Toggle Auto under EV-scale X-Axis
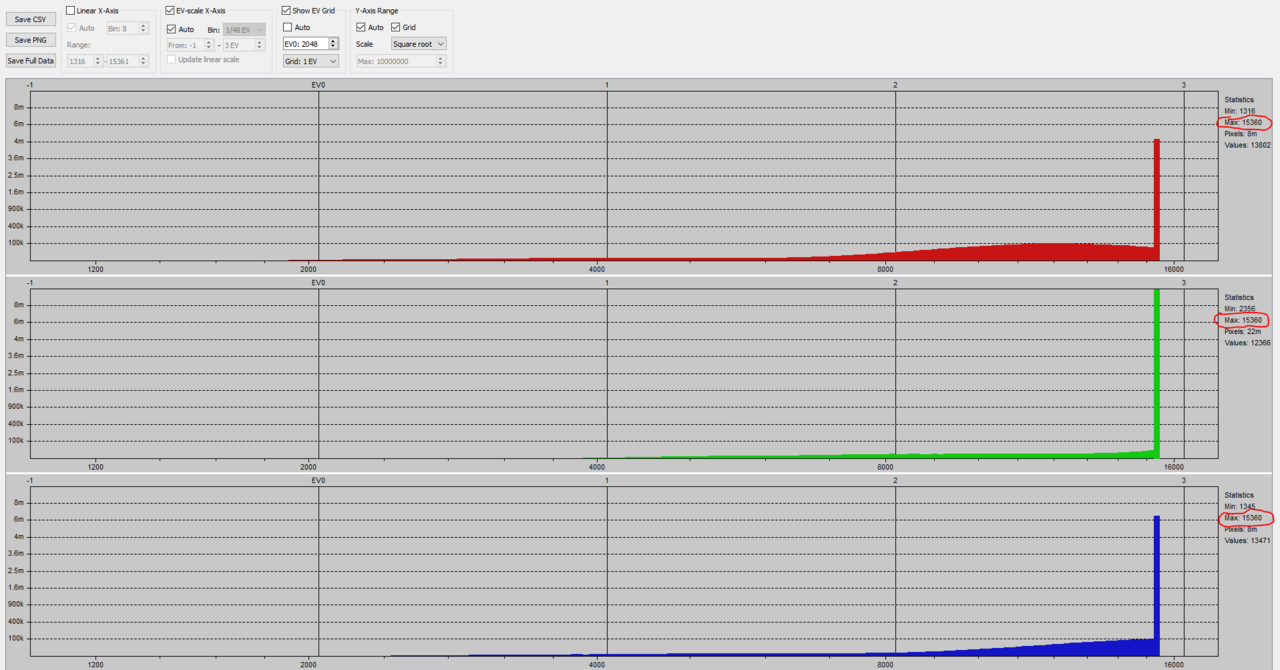This screenshot has width=1280, height=670. point(172,29)
